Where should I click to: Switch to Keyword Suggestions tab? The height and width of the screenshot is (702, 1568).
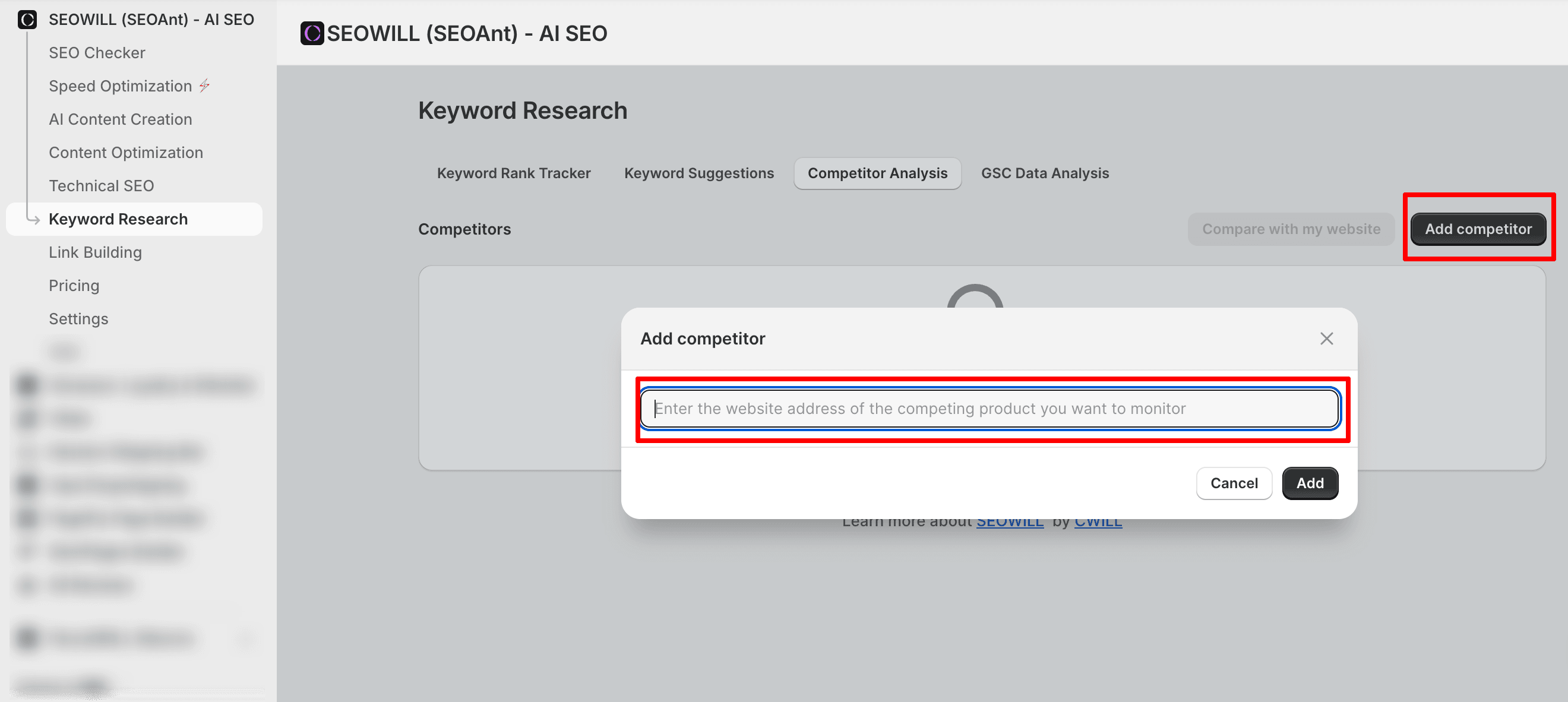[698, 173]
